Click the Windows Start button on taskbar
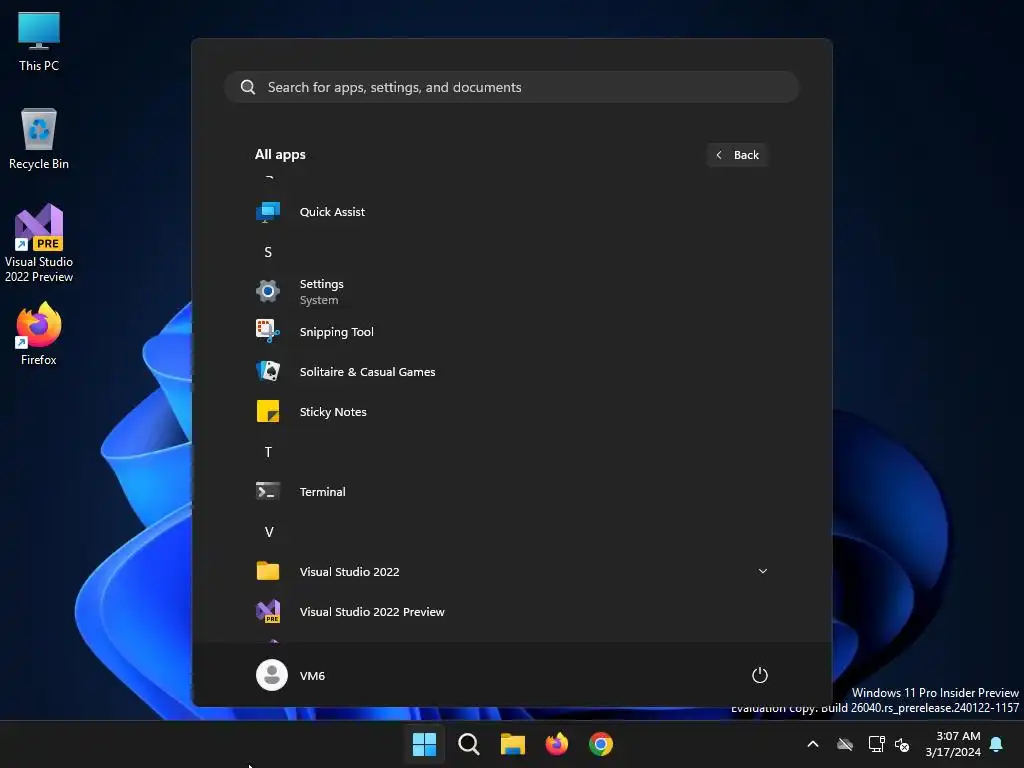Image resolution: width=1024 pixels, height=768 pixels. (424, 744)
